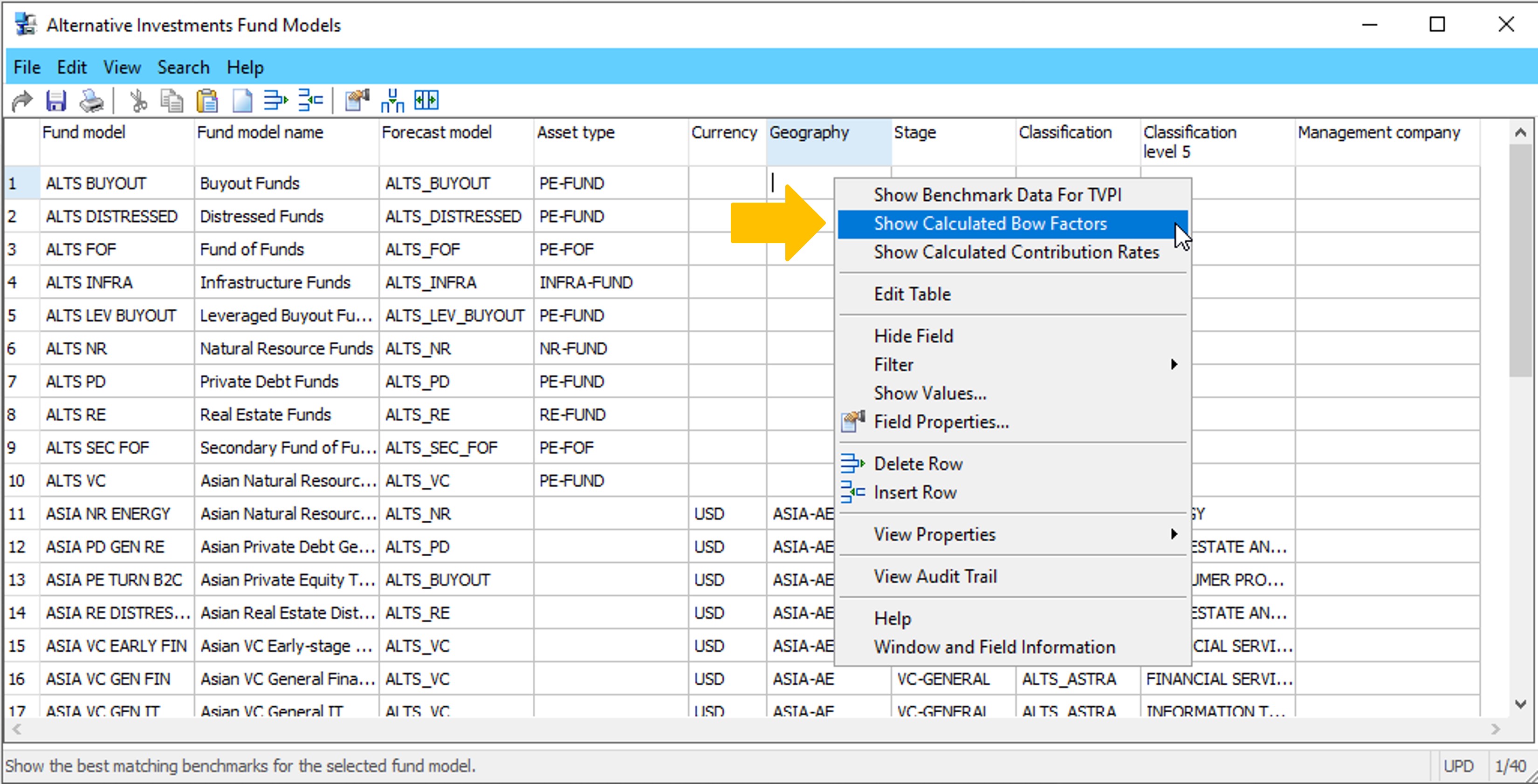1538x784 pixels.
Task: Click the Cut scissors icon
Action: [138, 101]
